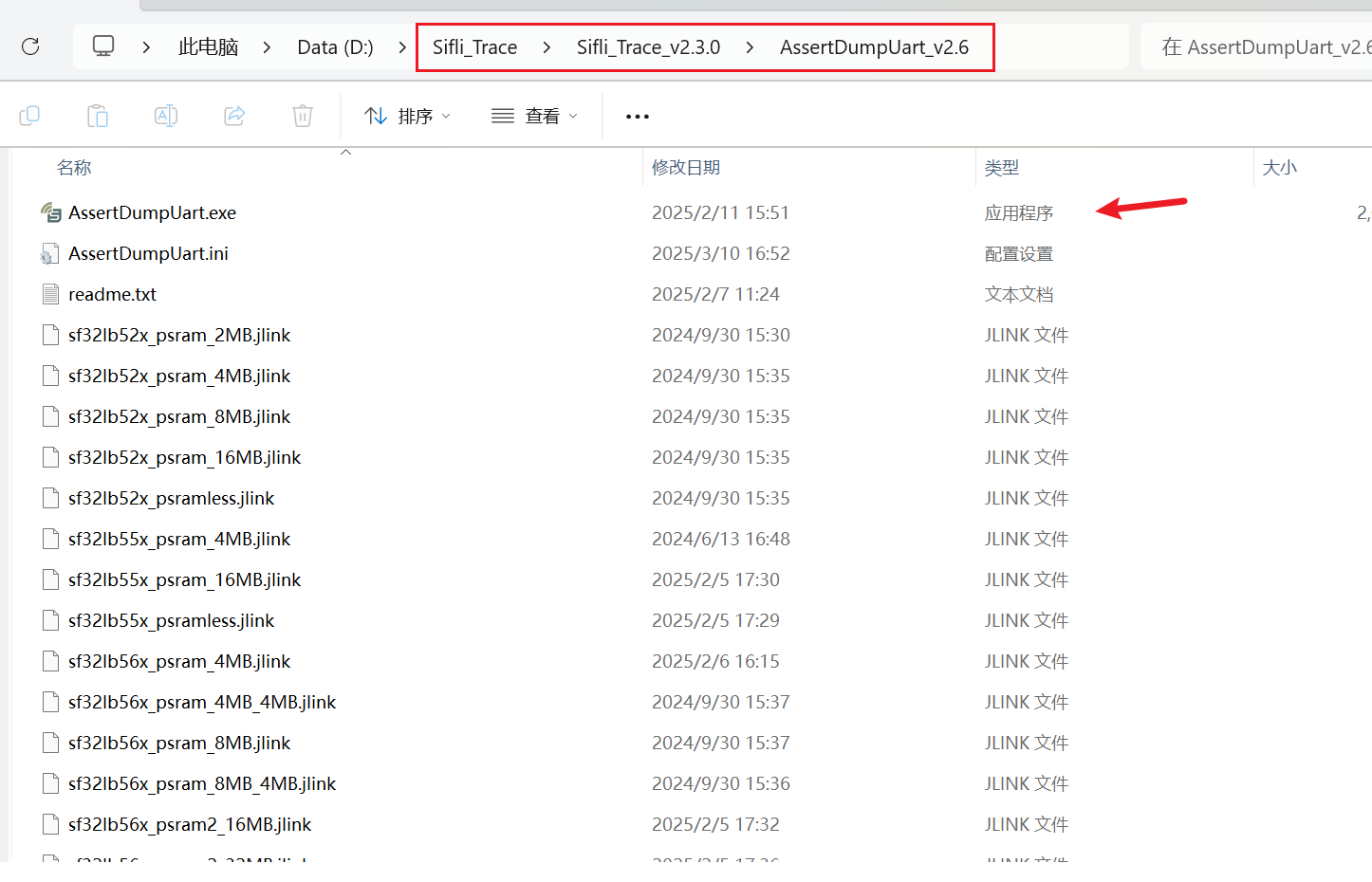This screenshot has height=882, width=1372.
Task: Select sf32lb52x_psram_16MB.jlink file
Action: [x=184, y=458]
